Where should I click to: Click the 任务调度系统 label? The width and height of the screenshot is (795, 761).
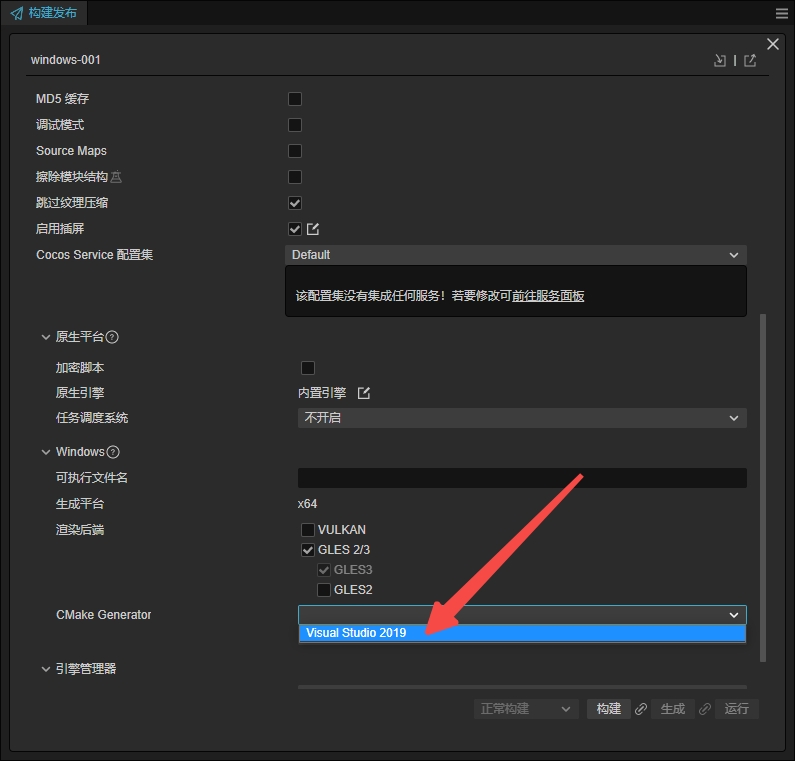coord(92,418)
